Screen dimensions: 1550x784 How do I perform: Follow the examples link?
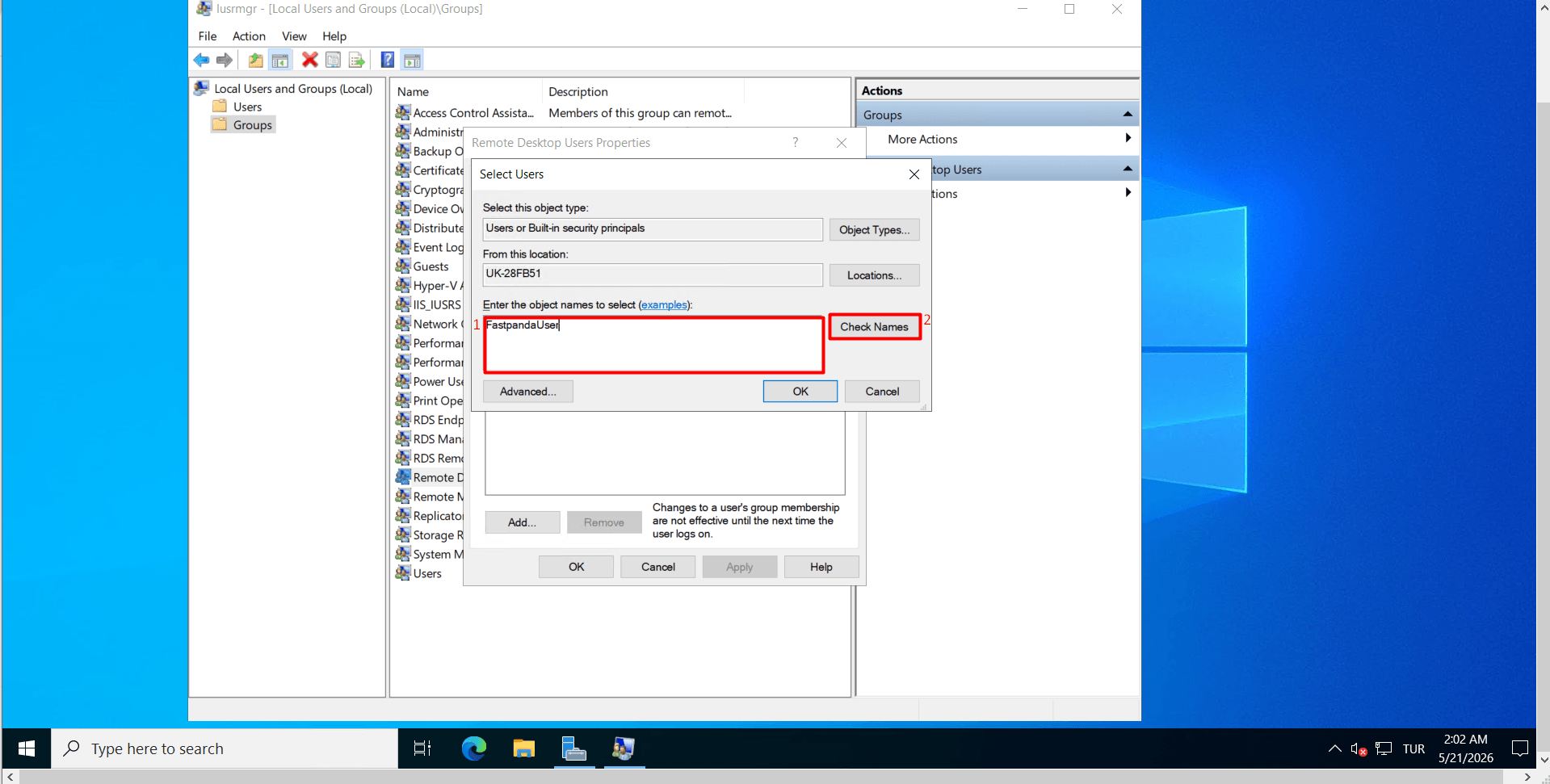point(664,305)
